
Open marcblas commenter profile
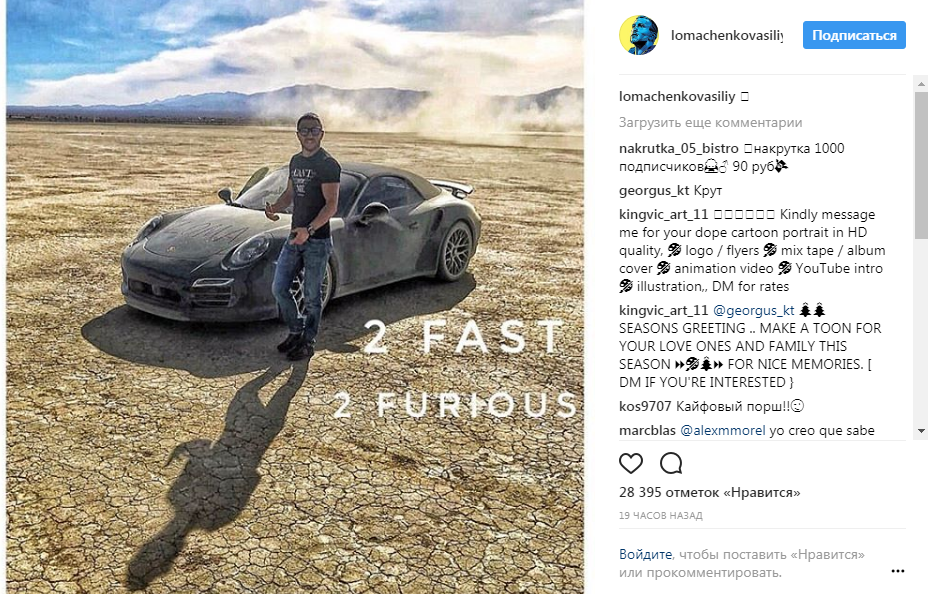tap(647, 431)
